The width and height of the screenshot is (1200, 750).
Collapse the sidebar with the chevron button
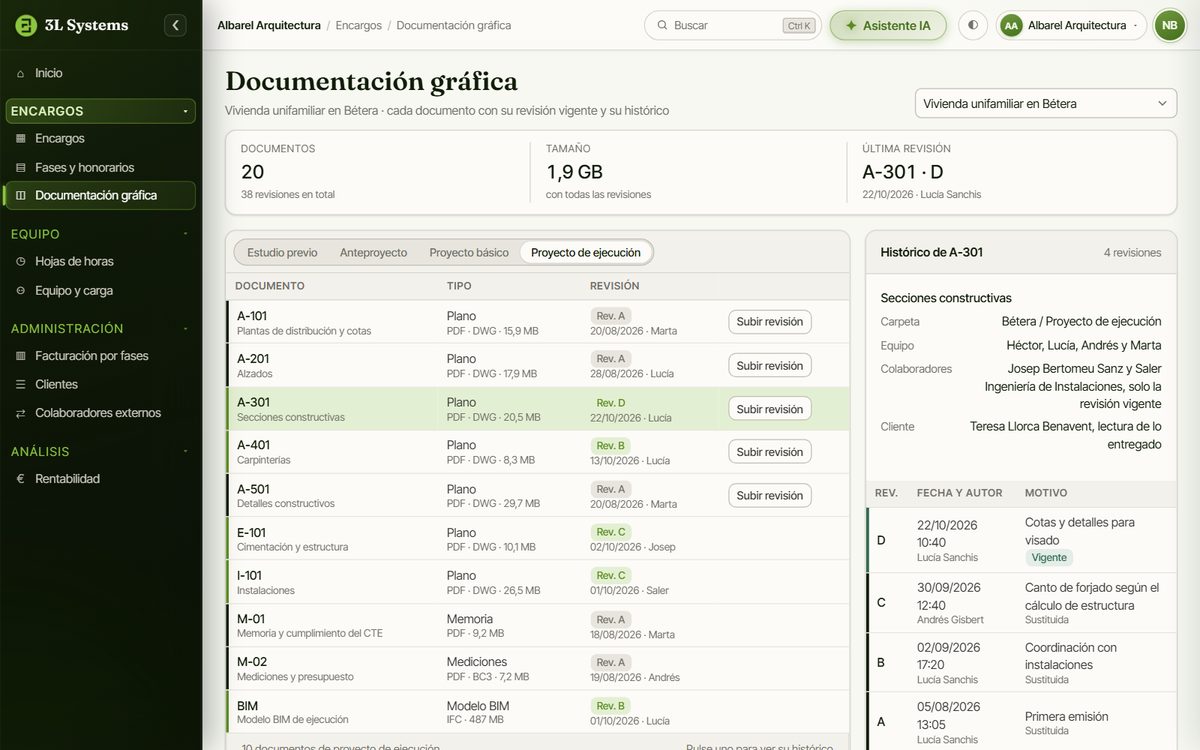click(x=175, y=25)
